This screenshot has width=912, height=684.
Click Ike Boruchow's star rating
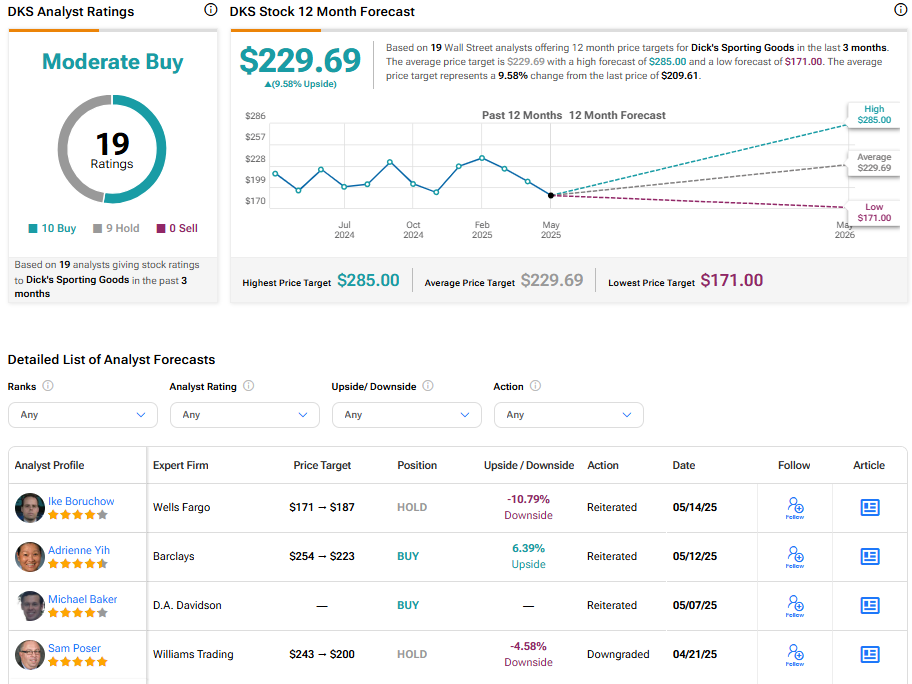pos(78,515)
